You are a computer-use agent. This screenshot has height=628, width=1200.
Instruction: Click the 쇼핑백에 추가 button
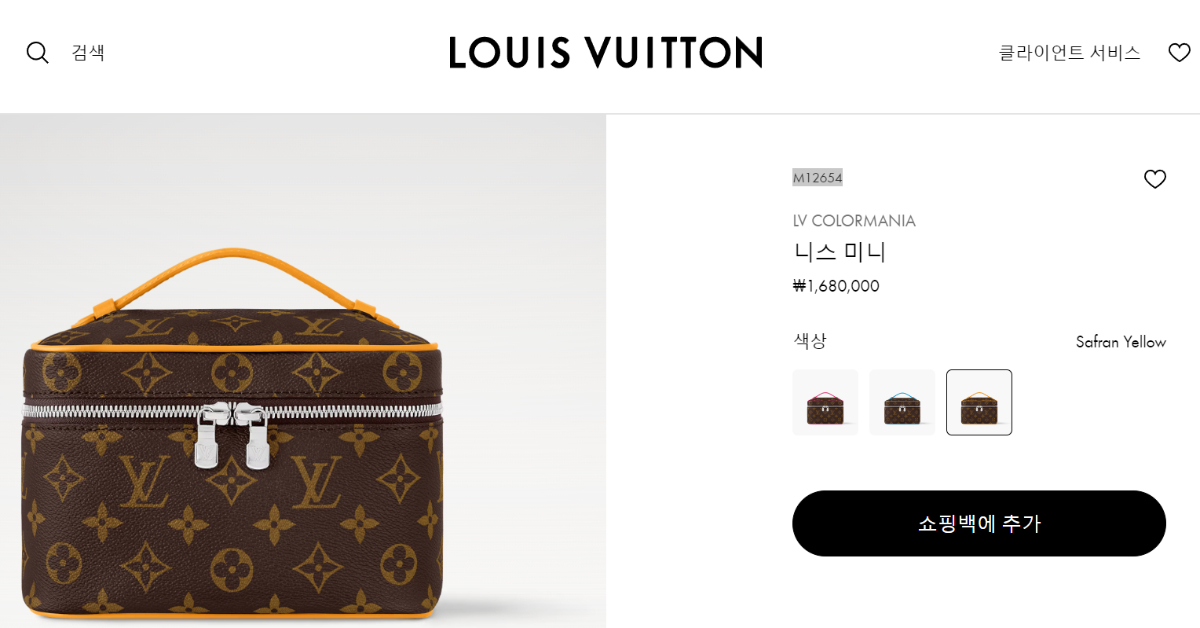click(979, 523)
